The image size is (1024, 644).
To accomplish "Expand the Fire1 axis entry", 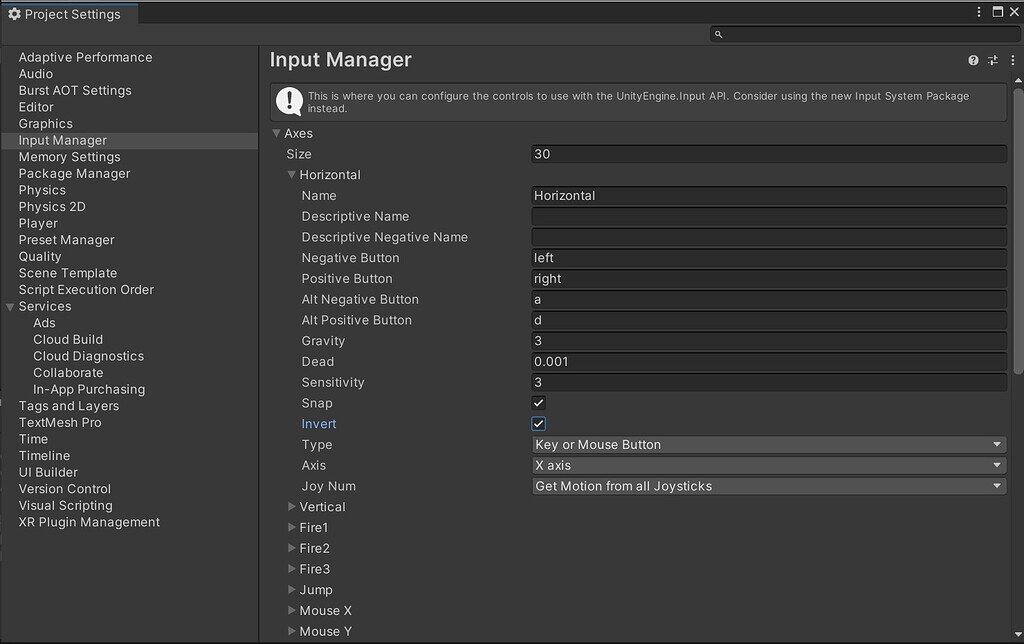I will tap(290, 527).
